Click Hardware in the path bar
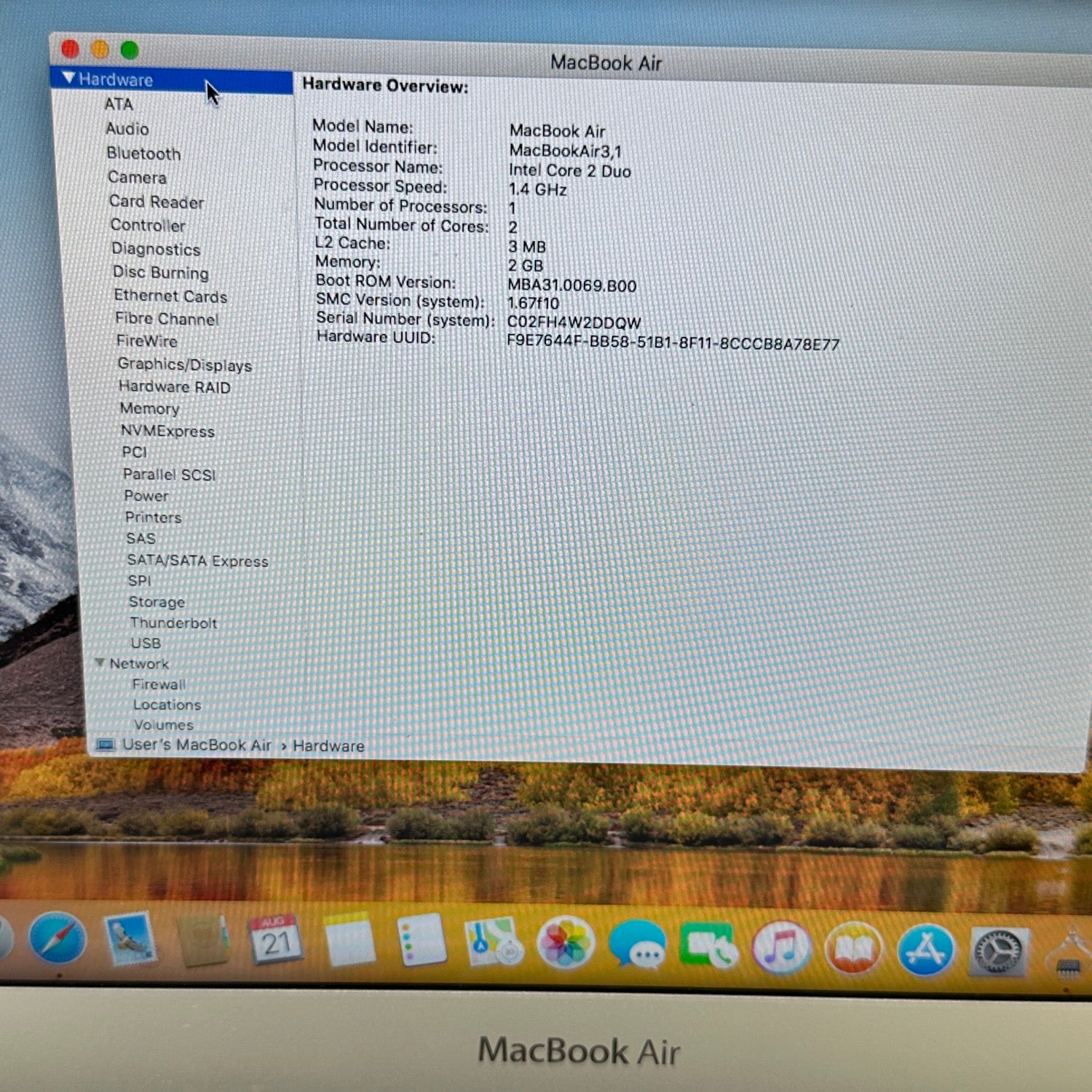The image size is (1092, 1092). (328, 745)
